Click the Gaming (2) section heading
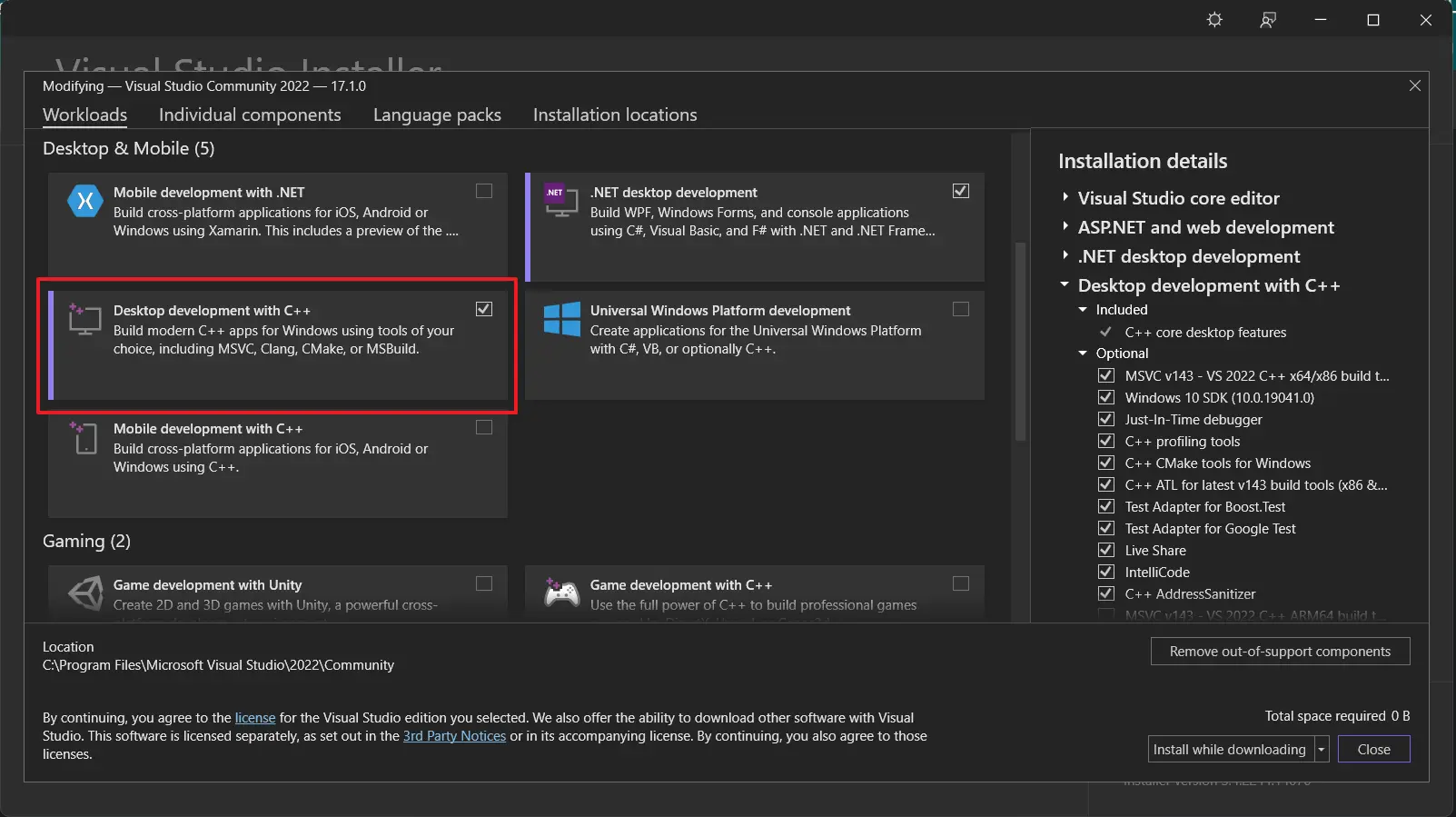1456x817 pixels. pyautogui.click(x=86, y=541)
